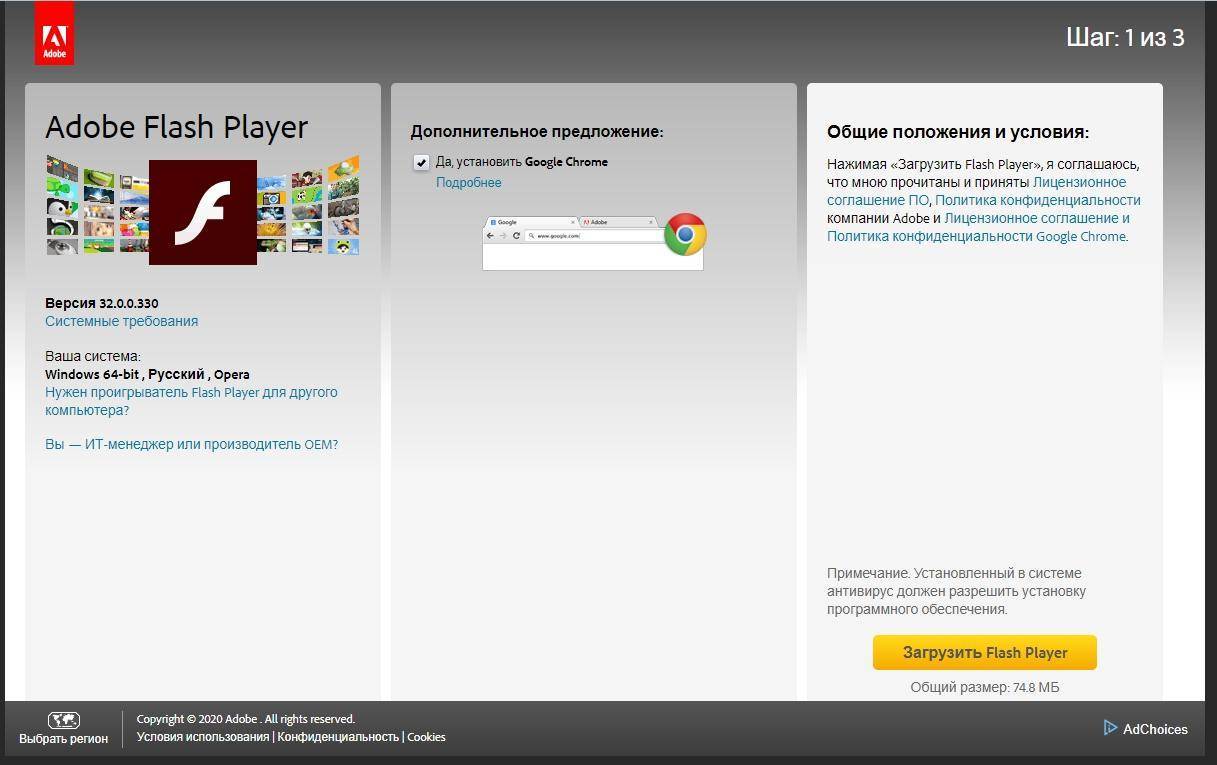The height and width of the screenshot is (765, 1217).
Task: Click the AdChoices triangle icon
Action: click(1110, 728)
